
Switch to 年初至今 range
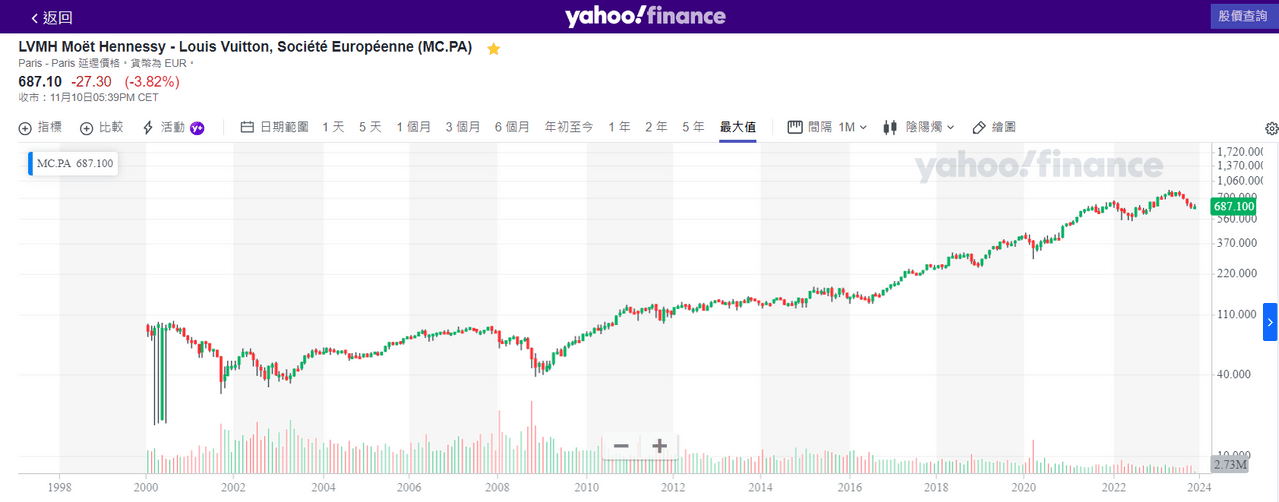(x=568, y=128)
